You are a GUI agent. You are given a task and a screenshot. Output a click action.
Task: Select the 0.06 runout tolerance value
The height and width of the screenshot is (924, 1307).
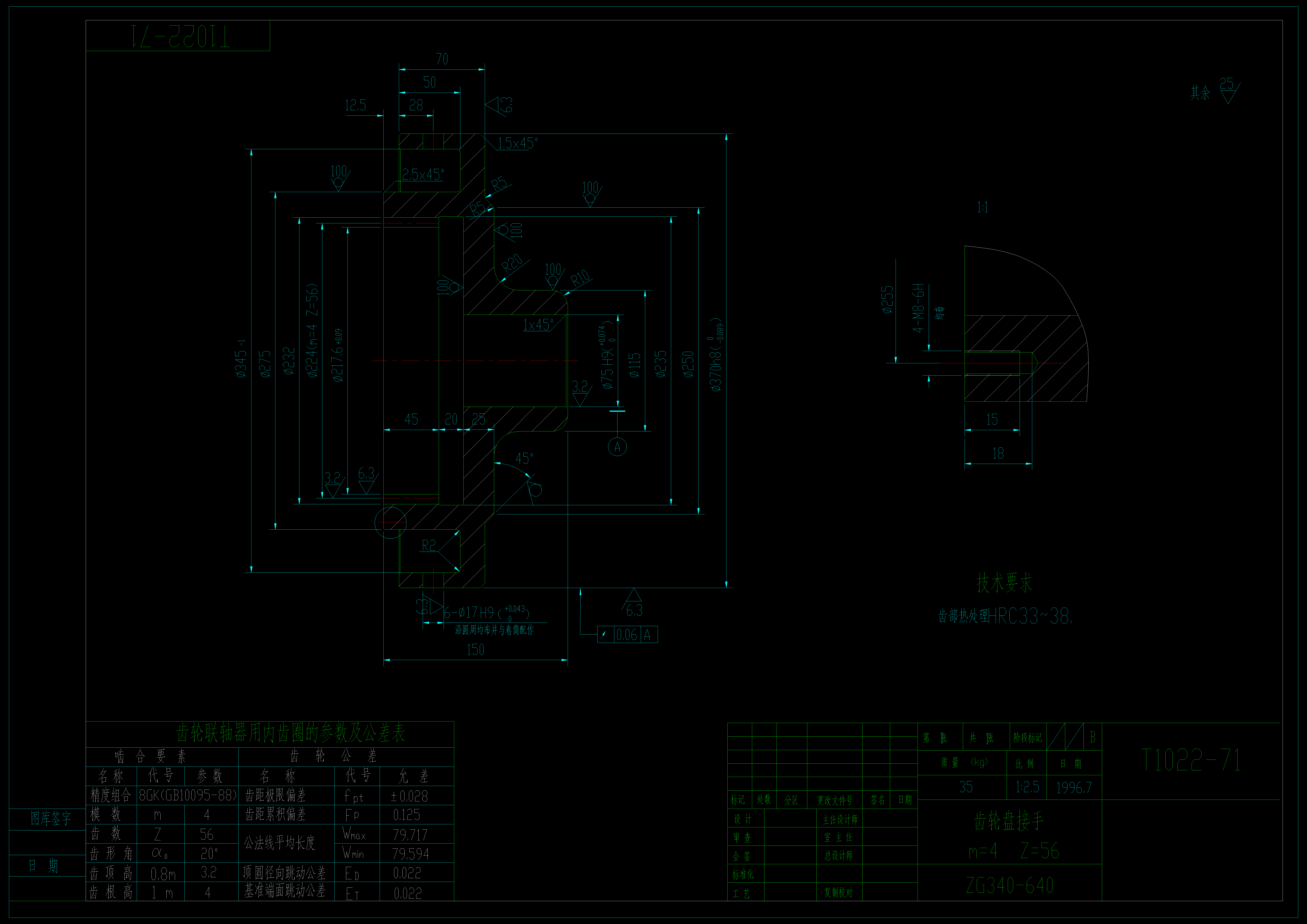tap(627, 635)
